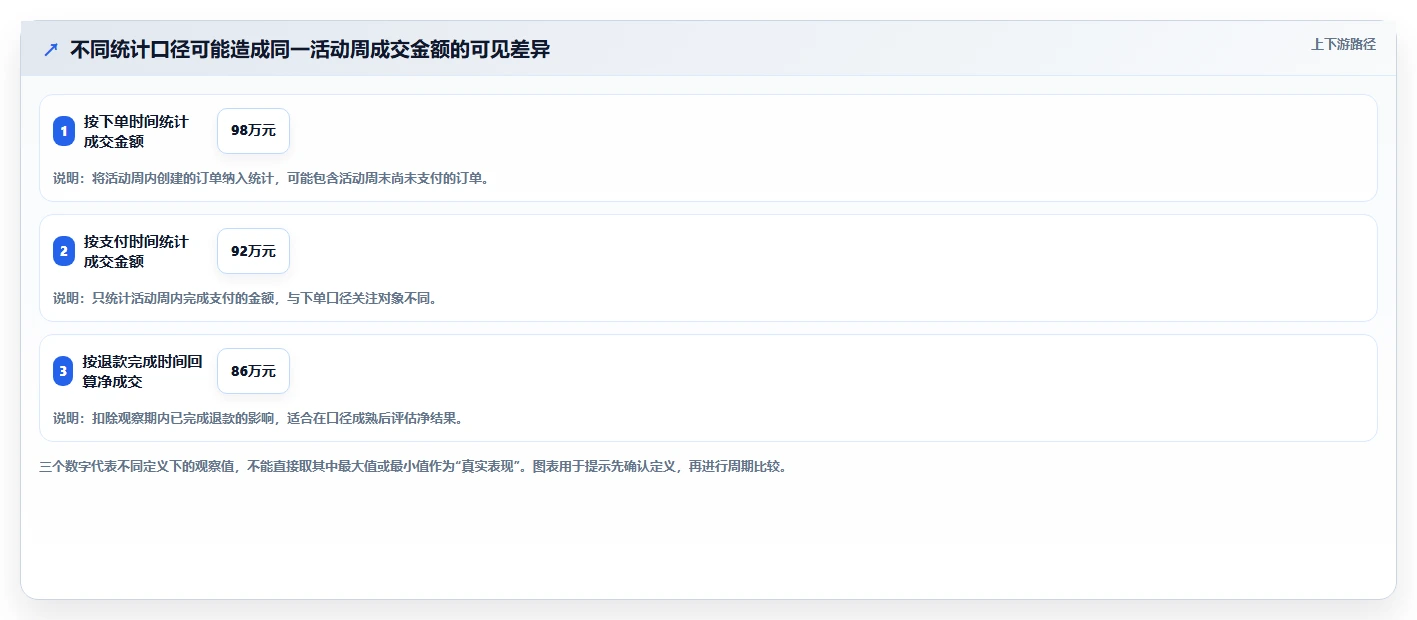This screenshot has width=1417, height=620.
Task: Click the 92万元 value box
Action: coord(253,251)
